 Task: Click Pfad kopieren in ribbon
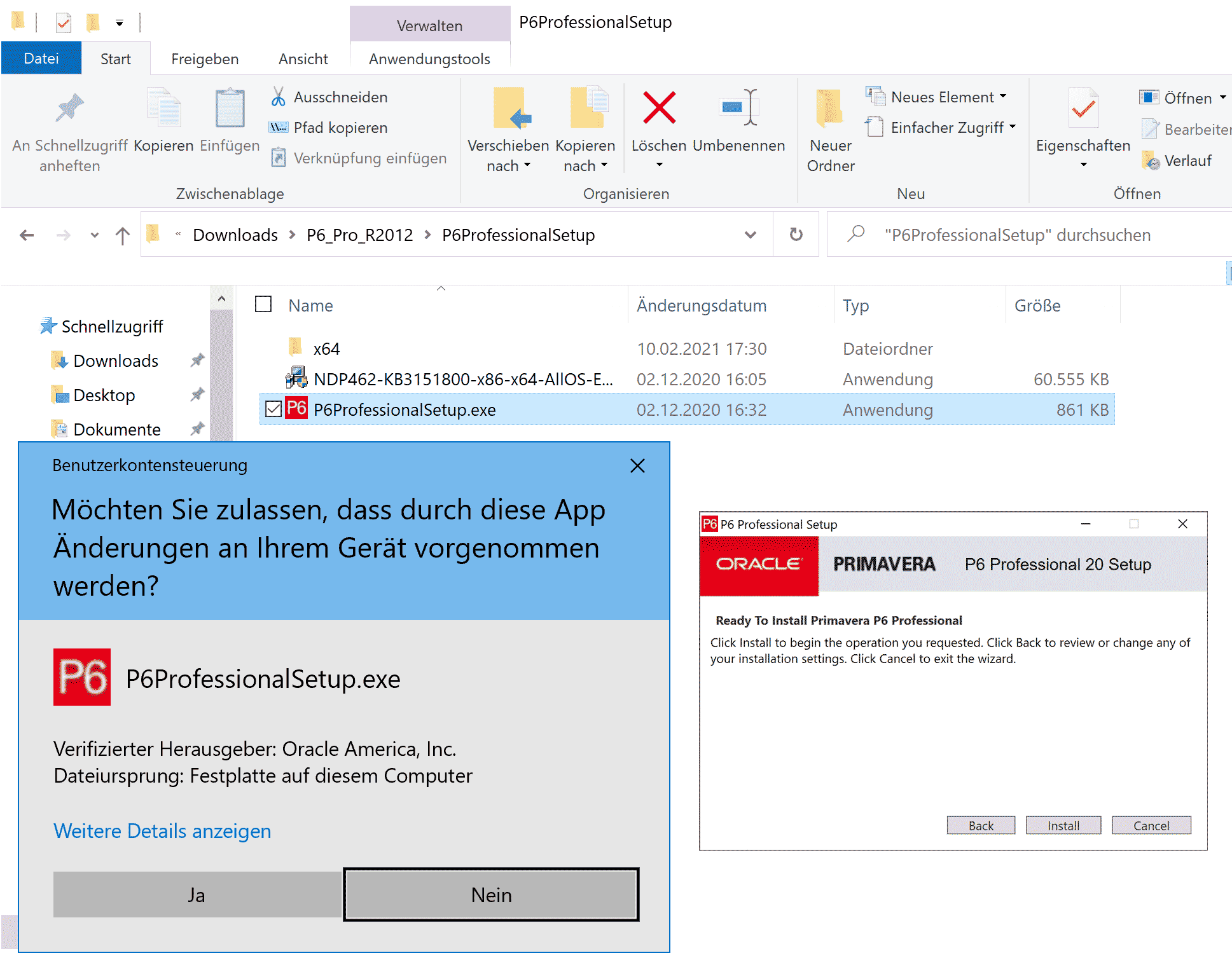[340, 128]
